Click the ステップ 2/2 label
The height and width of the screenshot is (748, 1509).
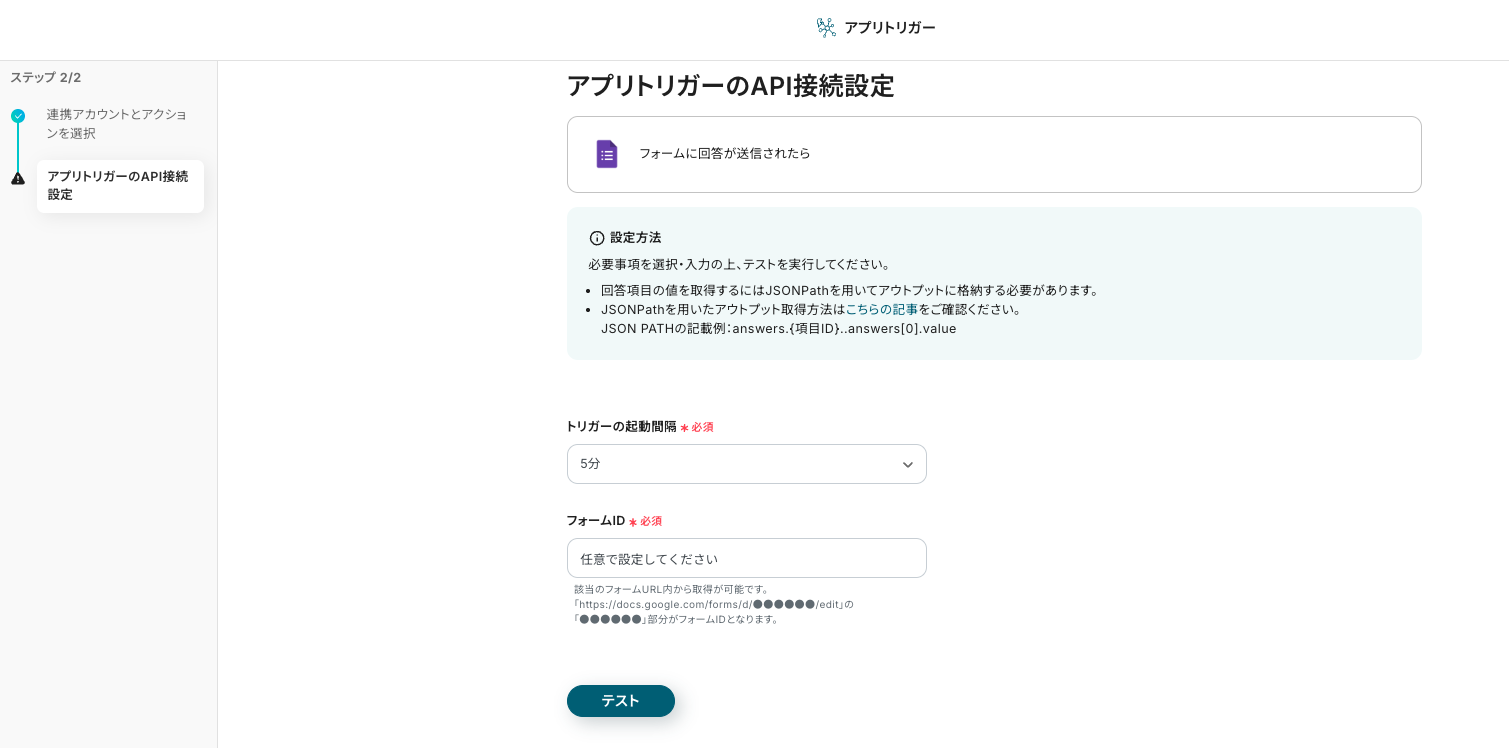[x=46, y=78]
